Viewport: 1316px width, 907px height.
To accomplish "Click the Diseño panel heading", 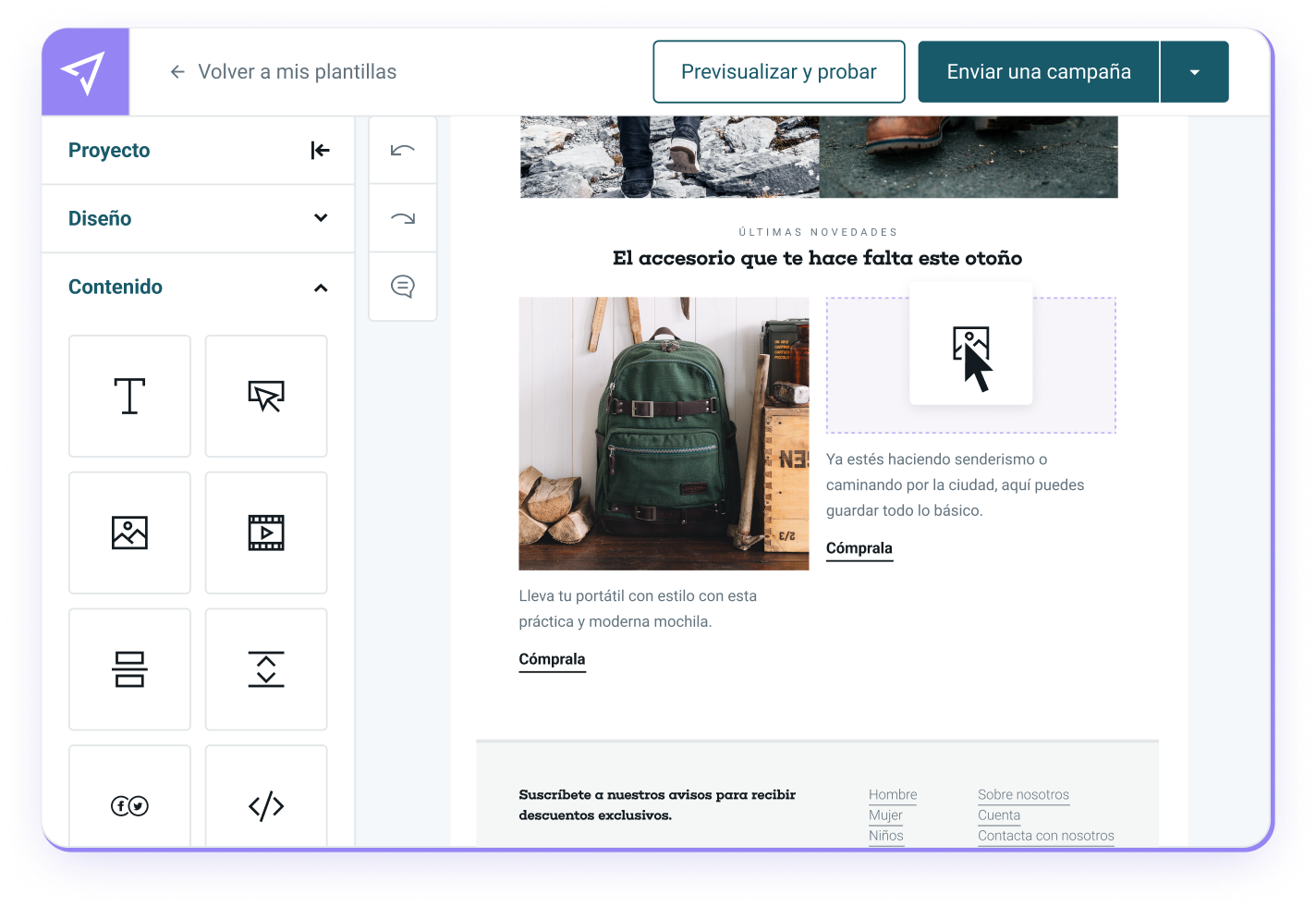I will click(x=100, y=219).
